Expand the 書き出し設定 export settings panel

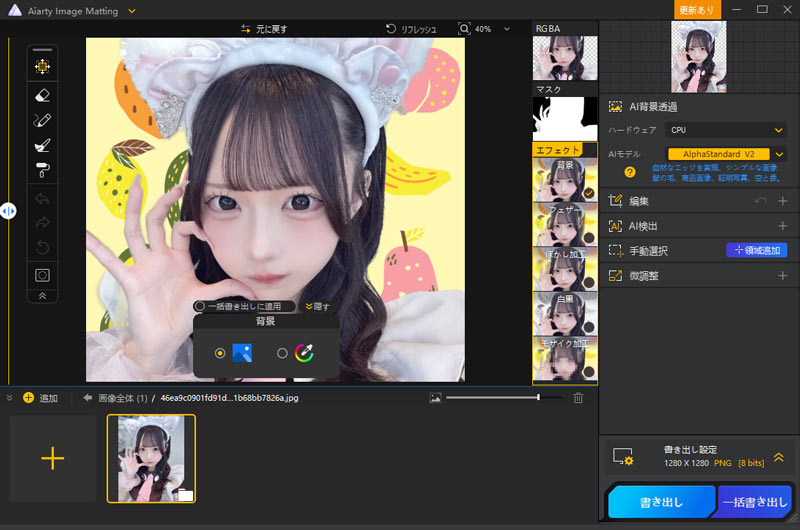[778, 456]
